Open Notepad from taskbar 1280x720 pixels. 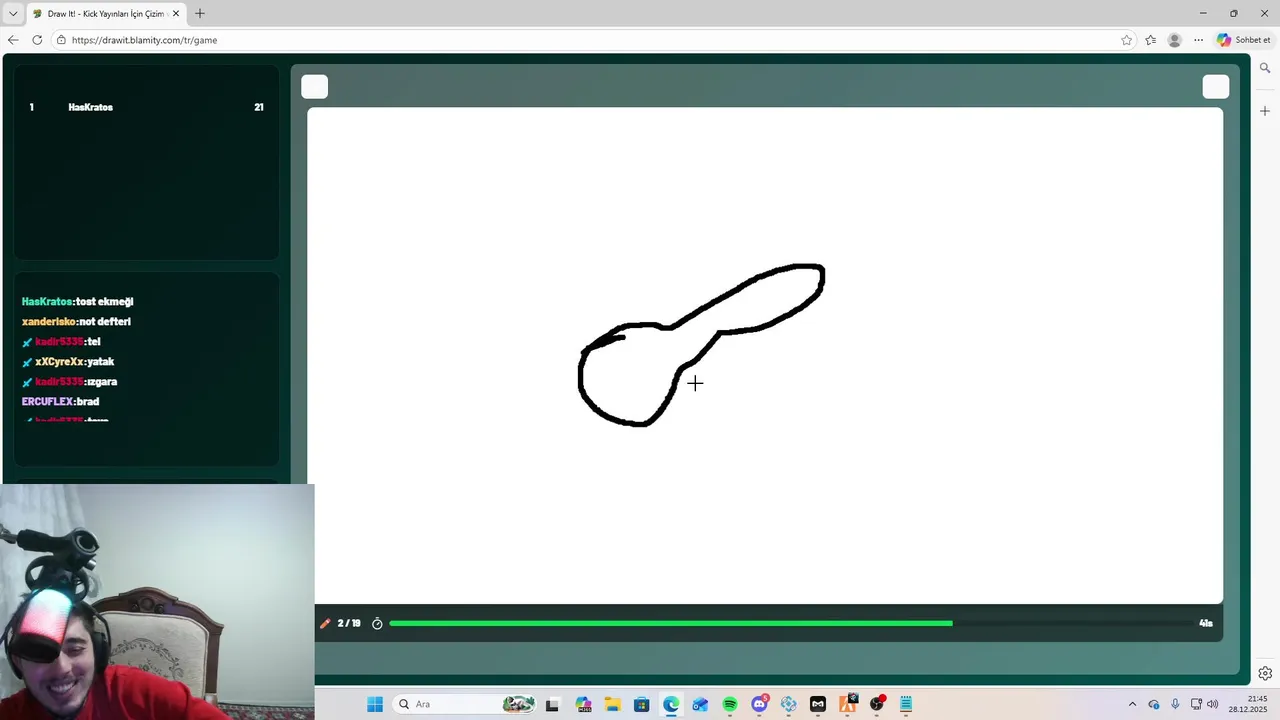[x=906, y=704]
